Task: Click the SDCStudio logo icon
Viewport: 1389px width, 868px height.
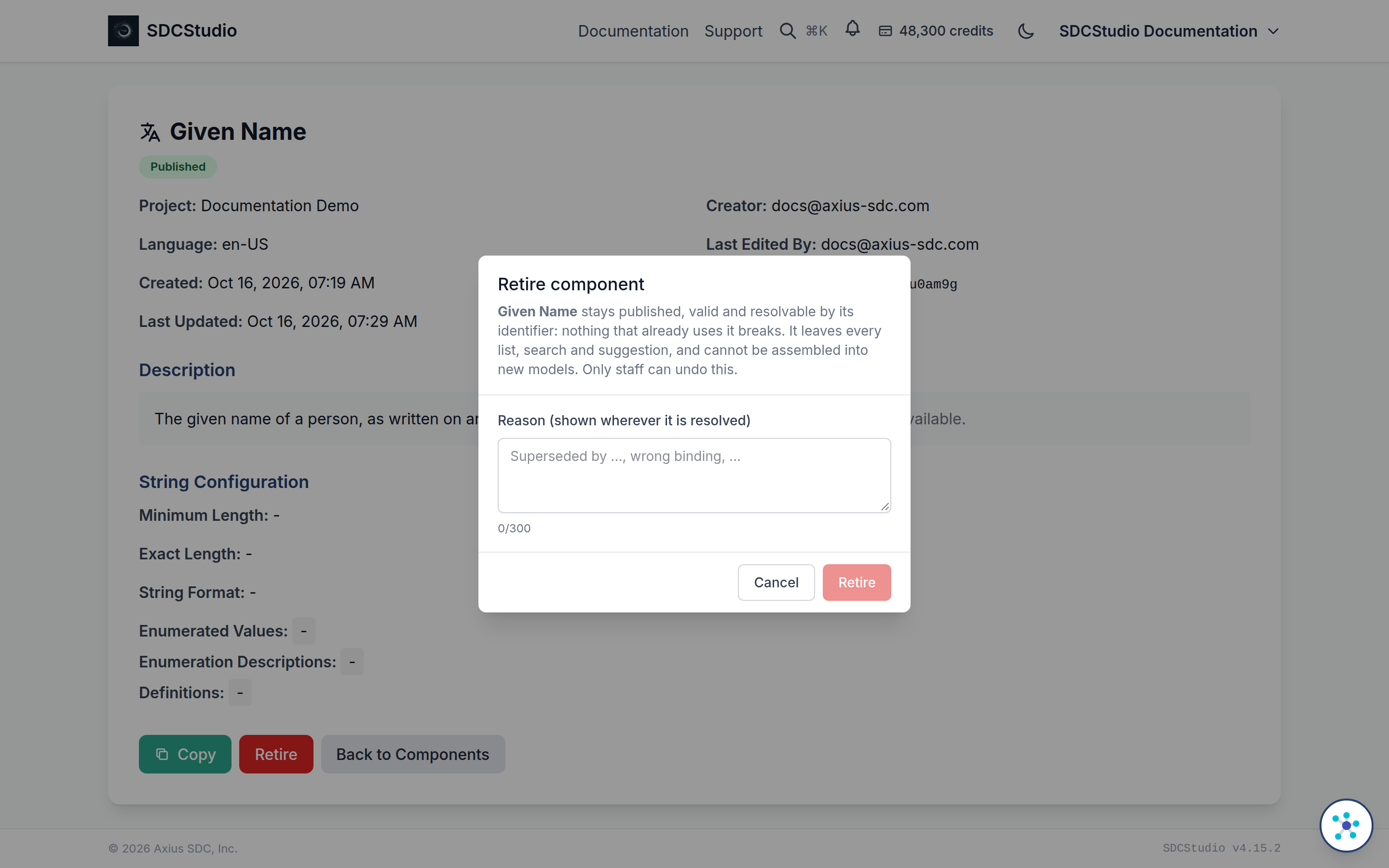Action: click(123, 31)
